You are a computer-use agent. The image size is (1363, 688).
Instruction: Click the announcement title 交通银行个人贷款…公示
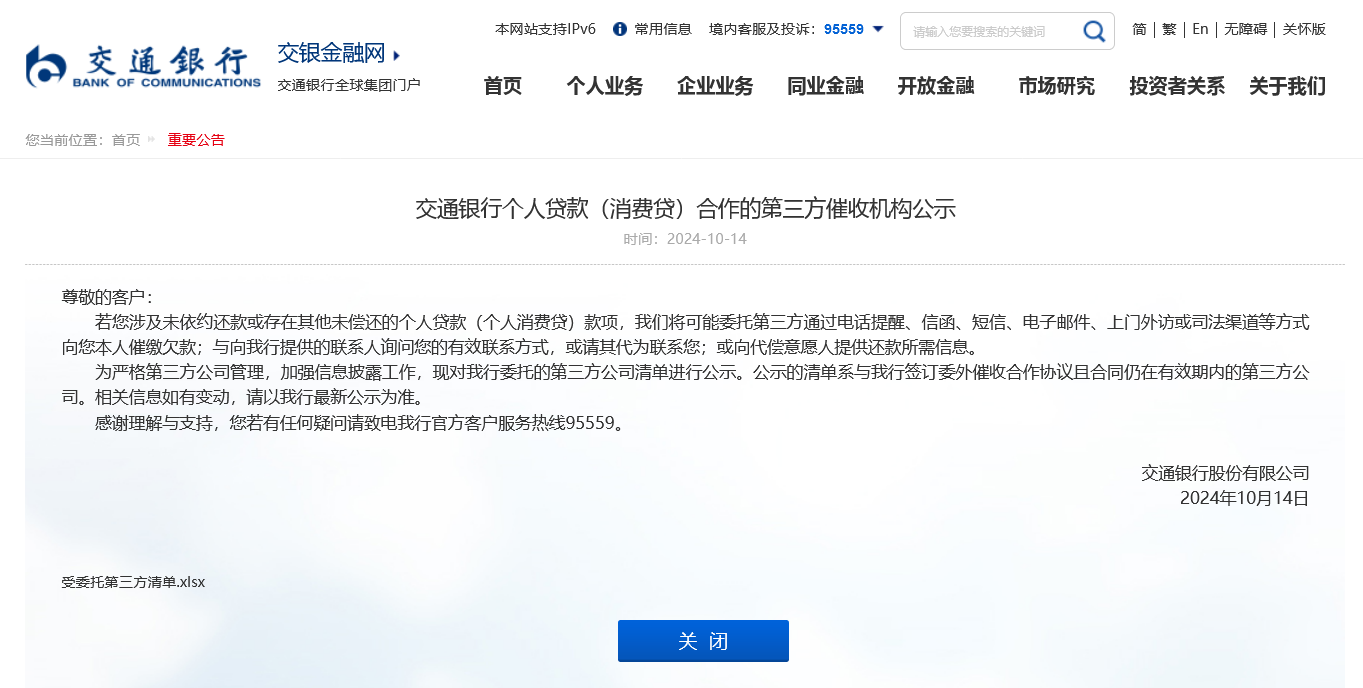pos(686,209)
